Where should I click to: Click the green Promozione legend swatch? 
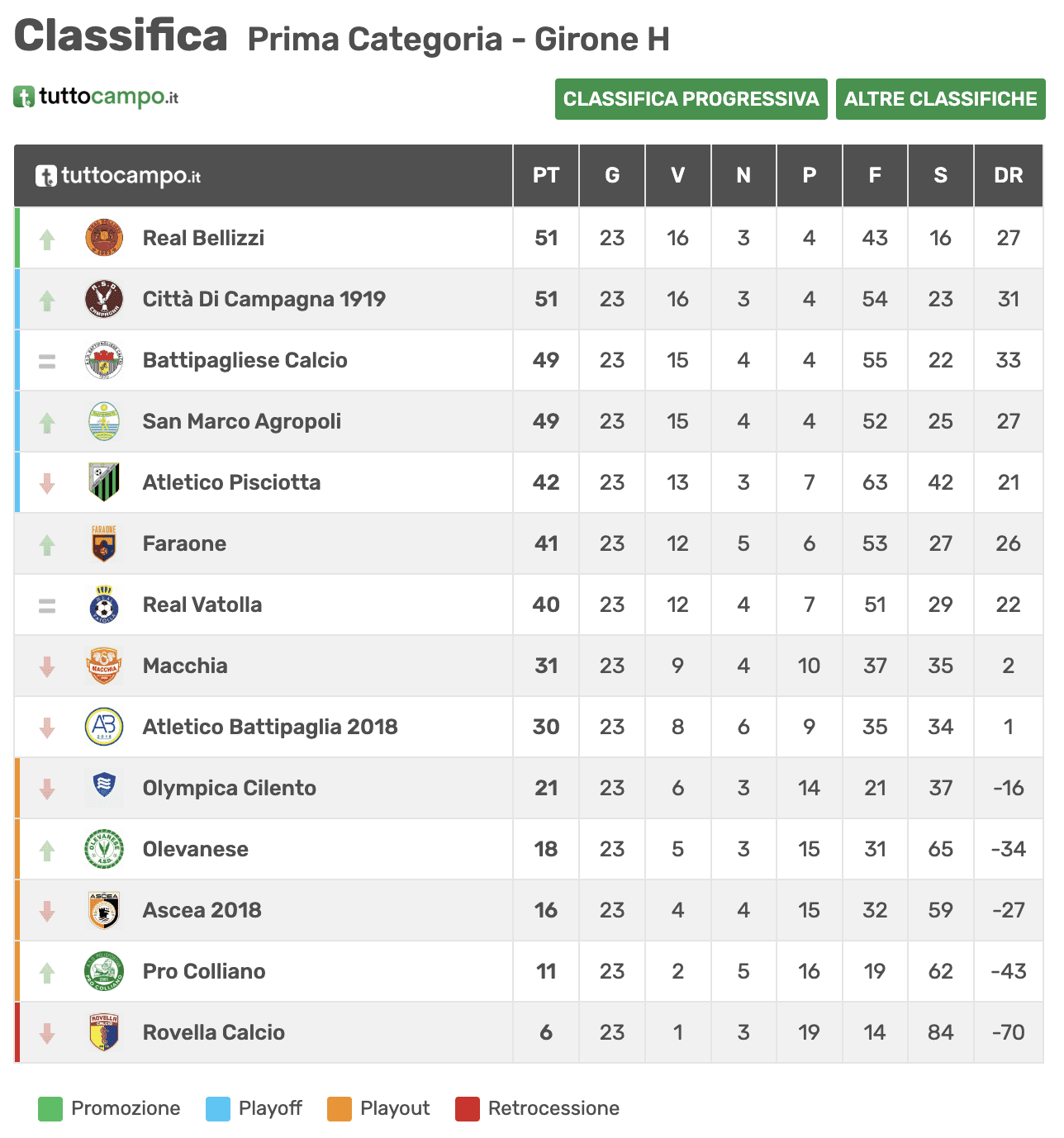click(50, 1109)
